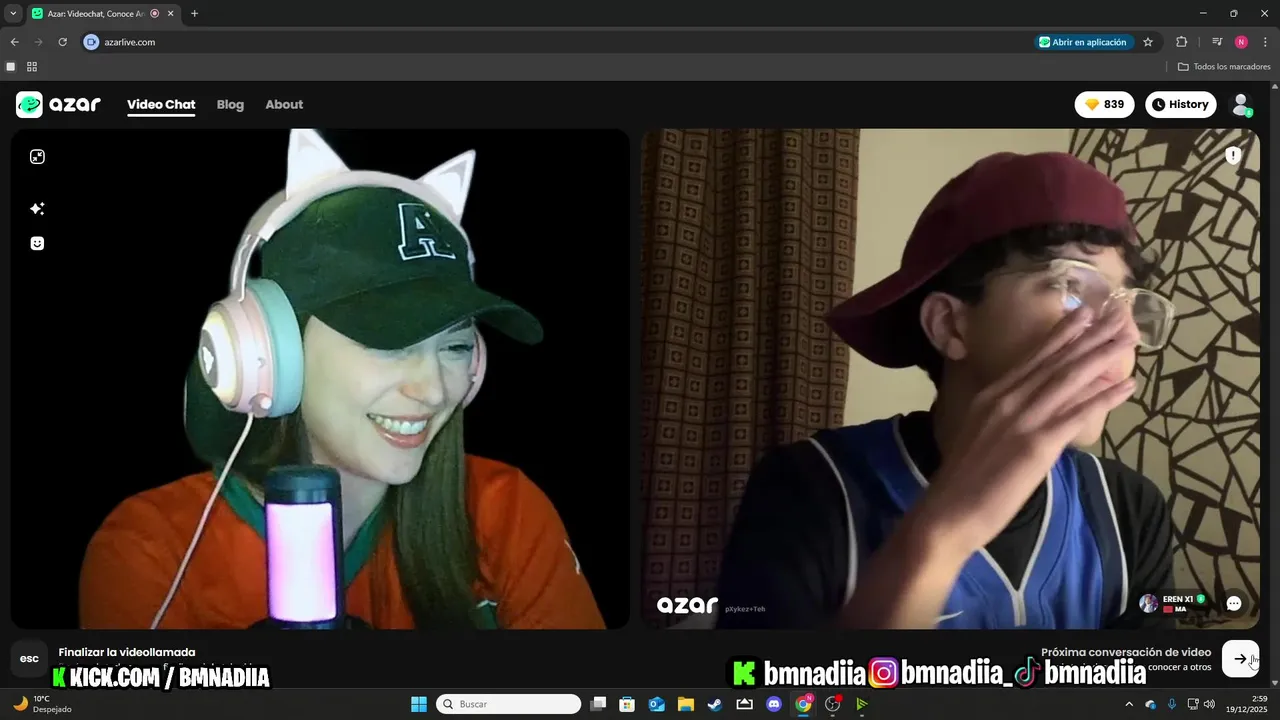The image size is (1280, 720).
Task: Open Outlook from taskbar
Action: coord(656,704)
